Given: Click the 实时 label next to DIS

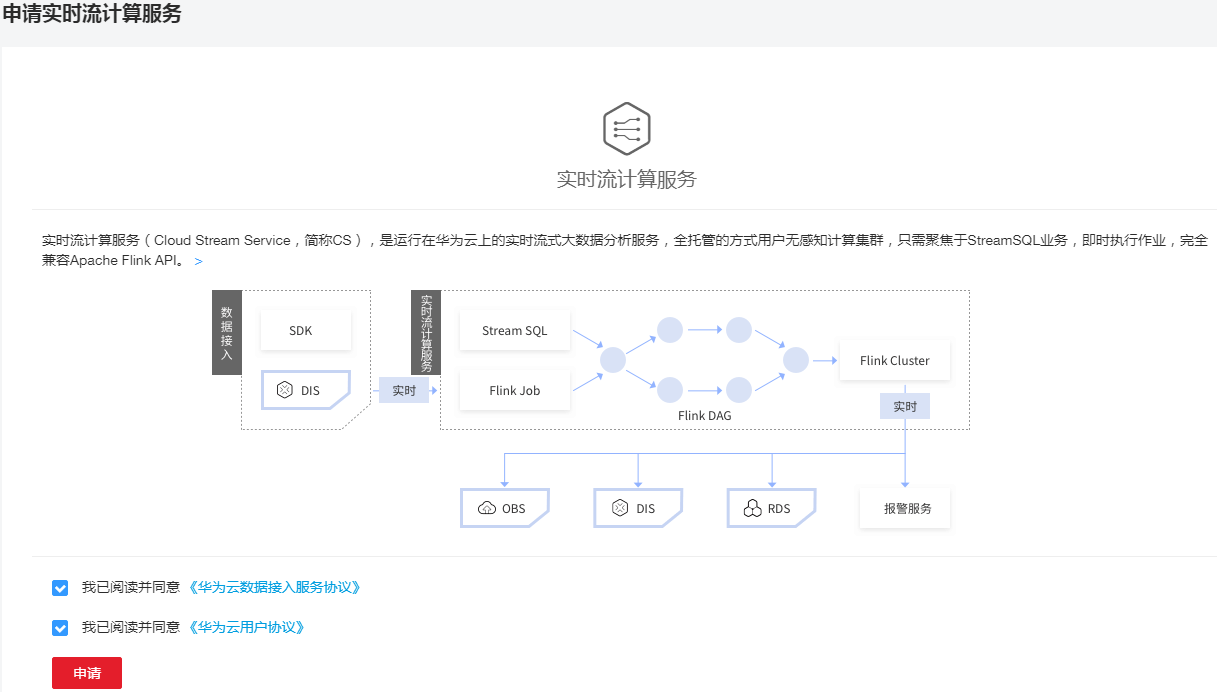Looking at the screenshot, I should coord(404,390).
